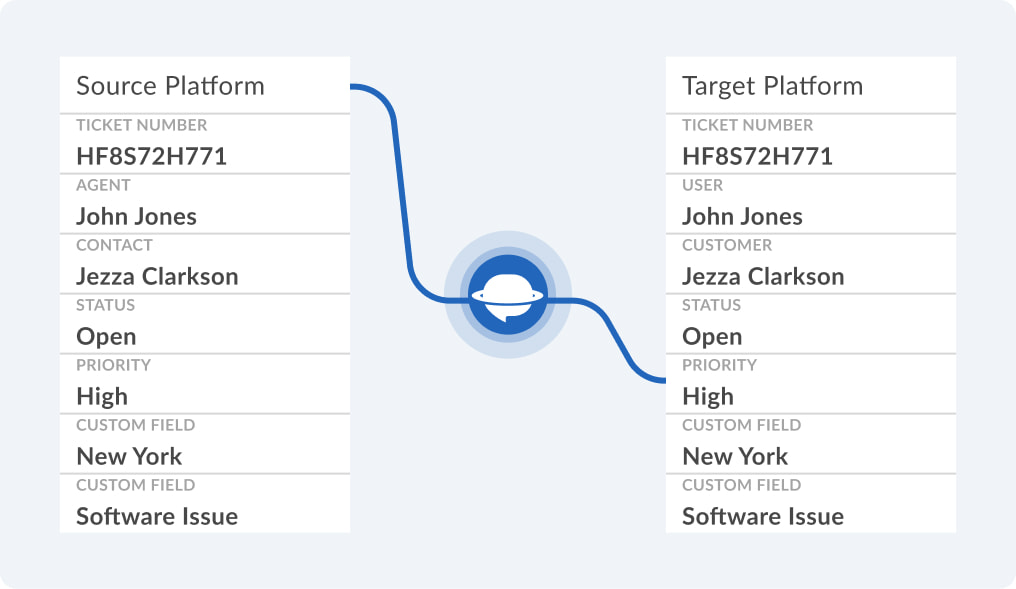
Task: Select source custom field New York
Action: 130,457
